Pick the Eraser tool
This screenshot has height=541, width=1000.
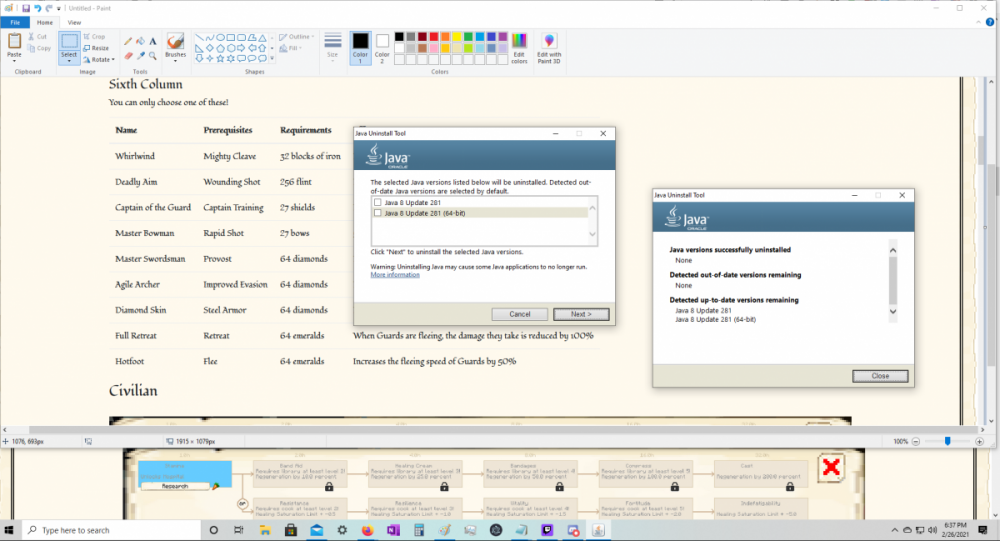point(128,56)
